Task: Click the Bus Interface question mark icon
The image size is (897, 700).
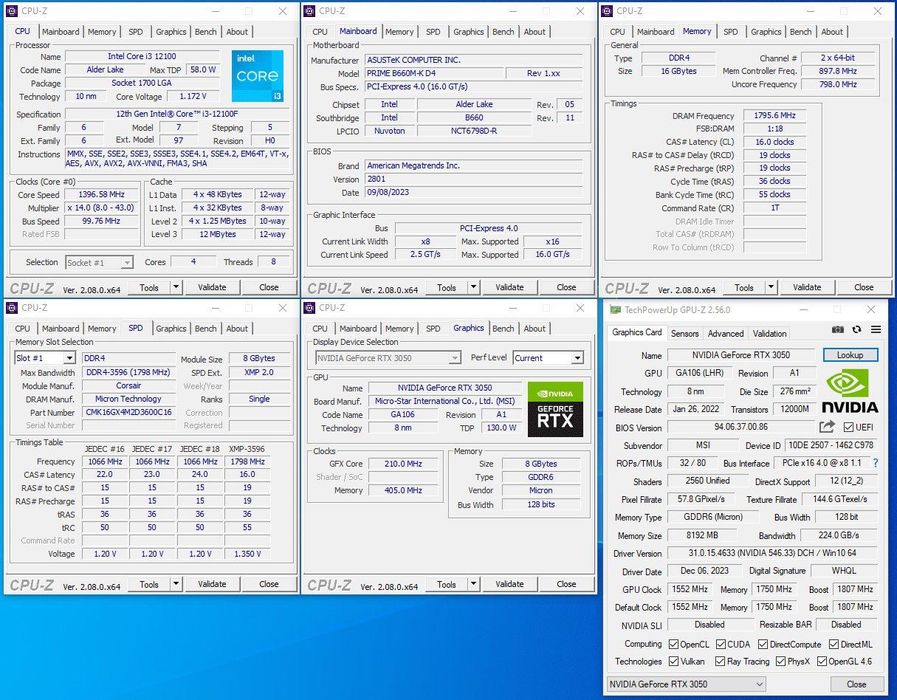Action: [x=875, y=463]
